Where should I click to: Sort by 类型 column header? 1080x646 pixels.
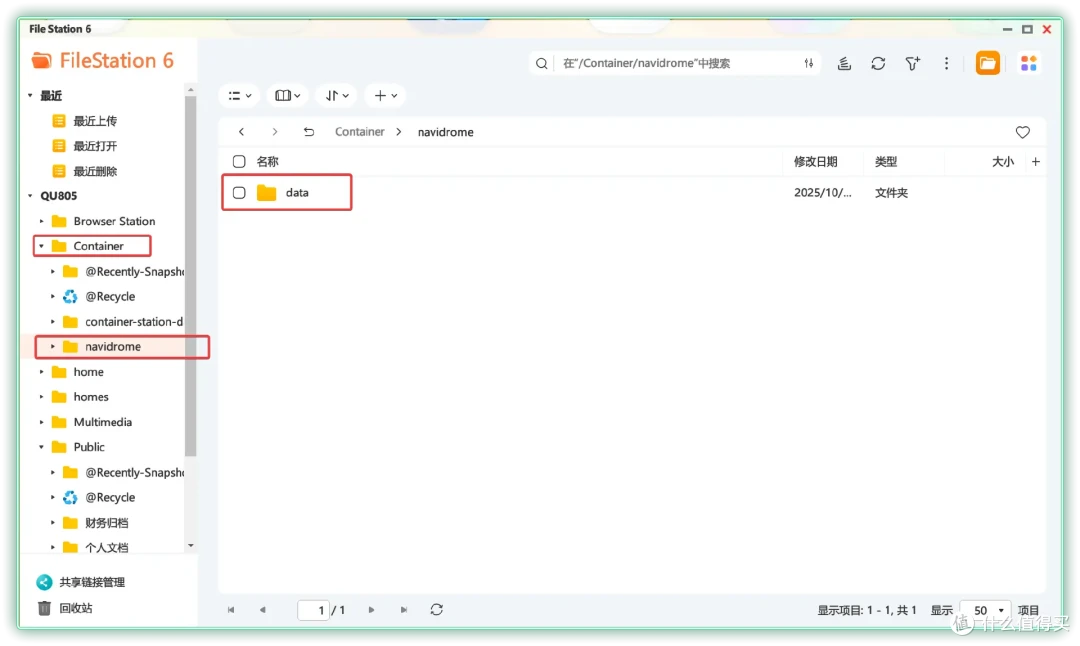pos(886,162)
